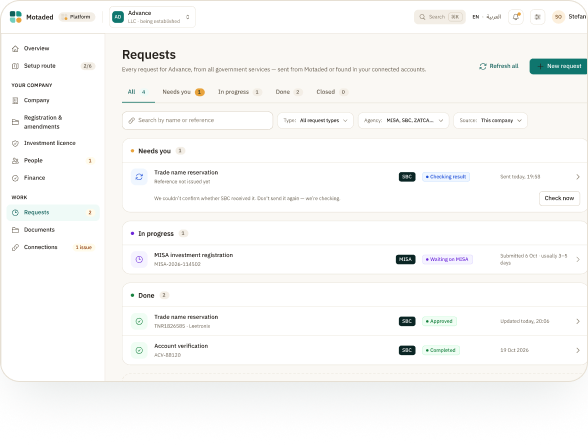Click the Checking result status pill
This screenshot has height=446, width=588.
point(446,177)
